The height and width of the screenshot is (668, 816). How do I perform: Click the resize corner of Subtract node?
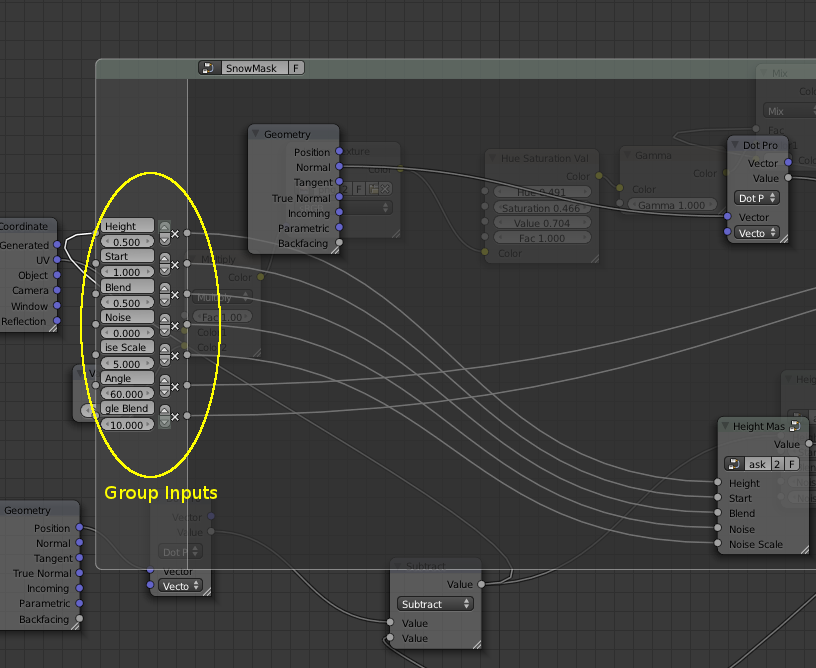(x=477, y=645)
